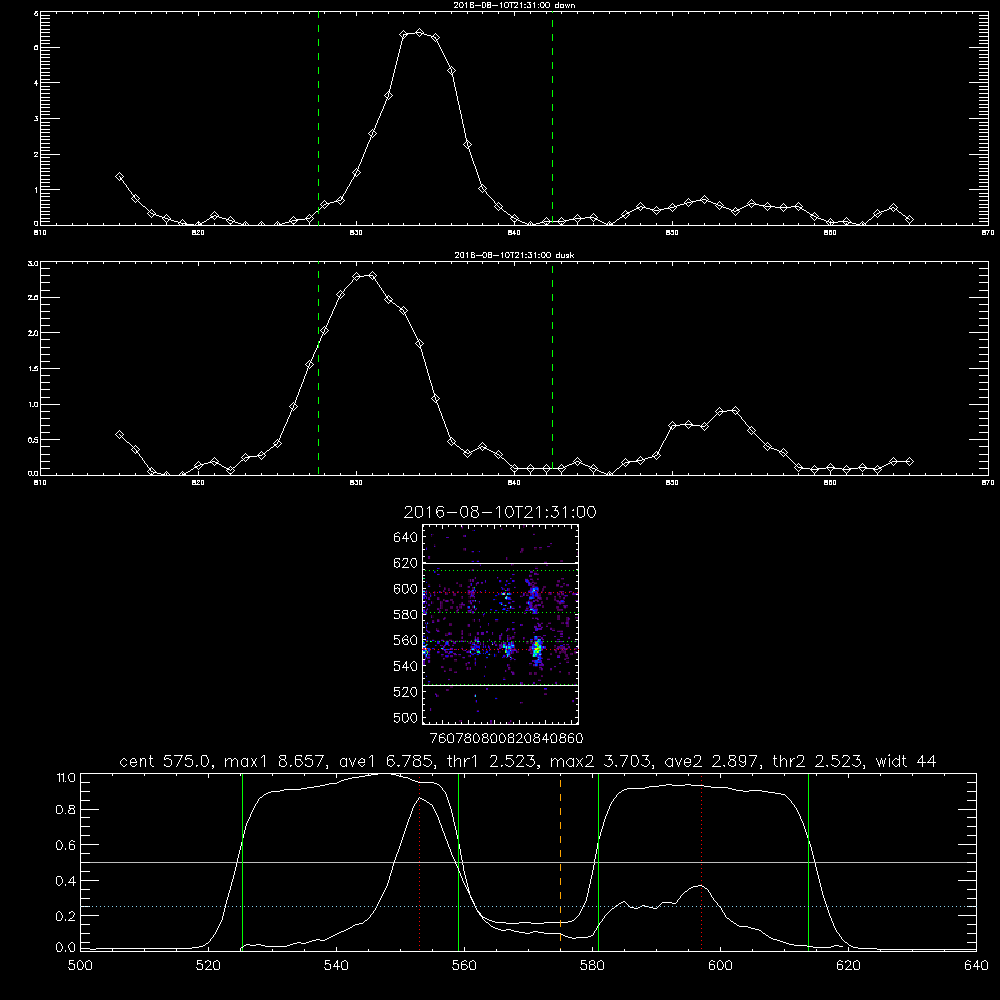Viewport: 1000px width, 1000px height.
Task: Click the green vertical line near 614 in bottom plot
Action: pos(808,862)
